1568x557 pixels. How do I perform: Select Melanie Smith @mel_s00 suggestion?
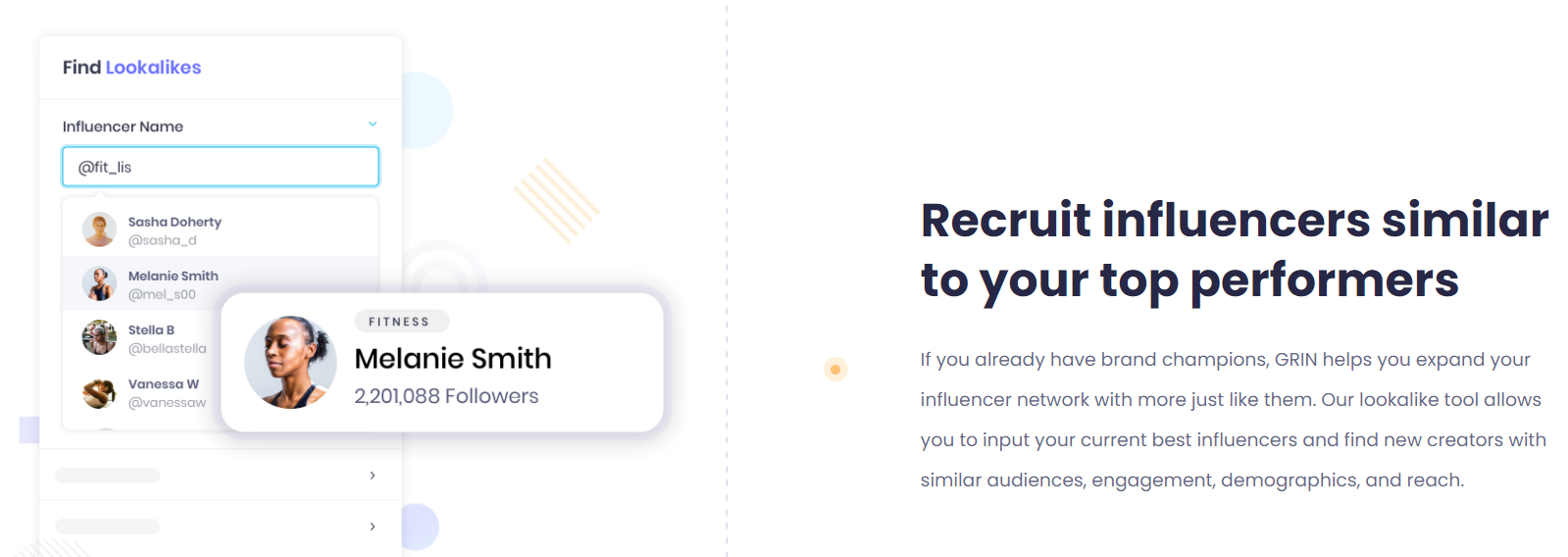[x=220, y=284]
